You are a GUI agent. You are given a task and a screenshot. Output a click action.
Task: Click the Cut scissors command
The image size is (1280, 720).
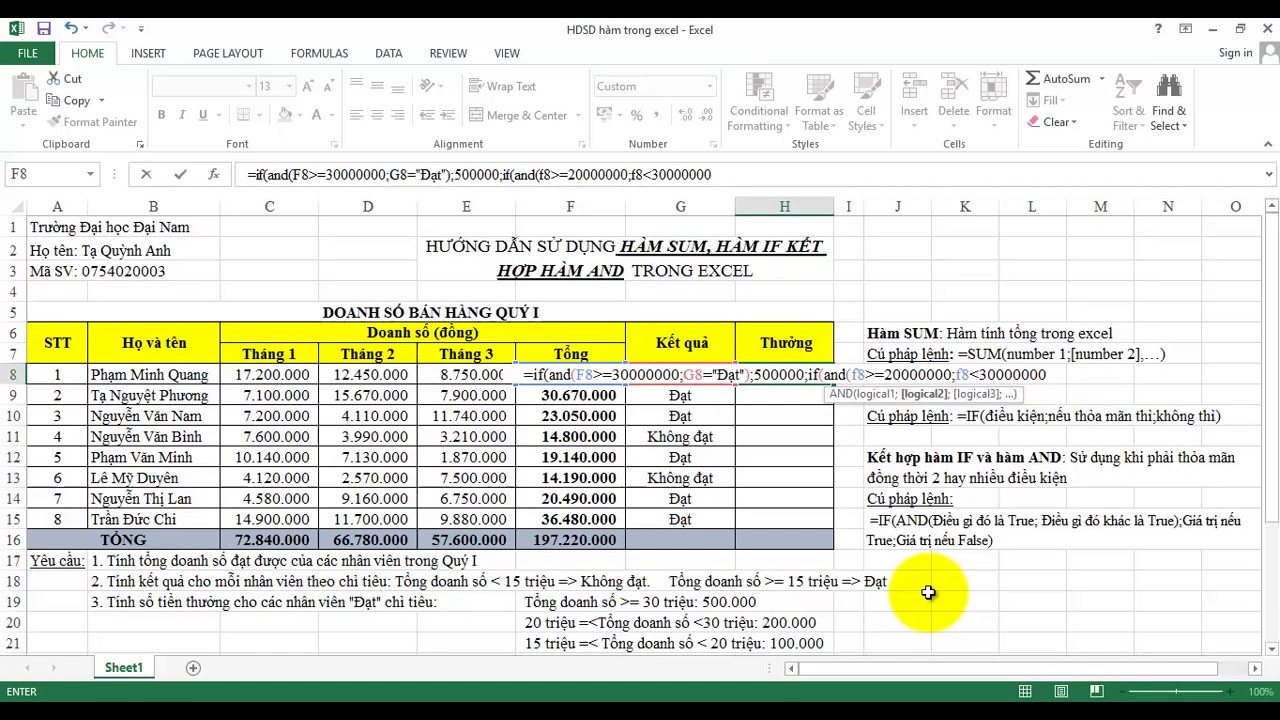tap(64, 79)
